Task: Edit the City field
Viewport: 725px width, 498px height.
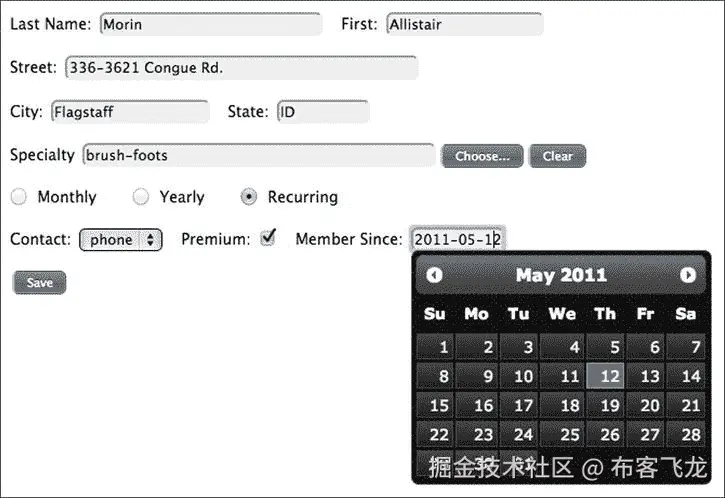Action: click(130, 111)
